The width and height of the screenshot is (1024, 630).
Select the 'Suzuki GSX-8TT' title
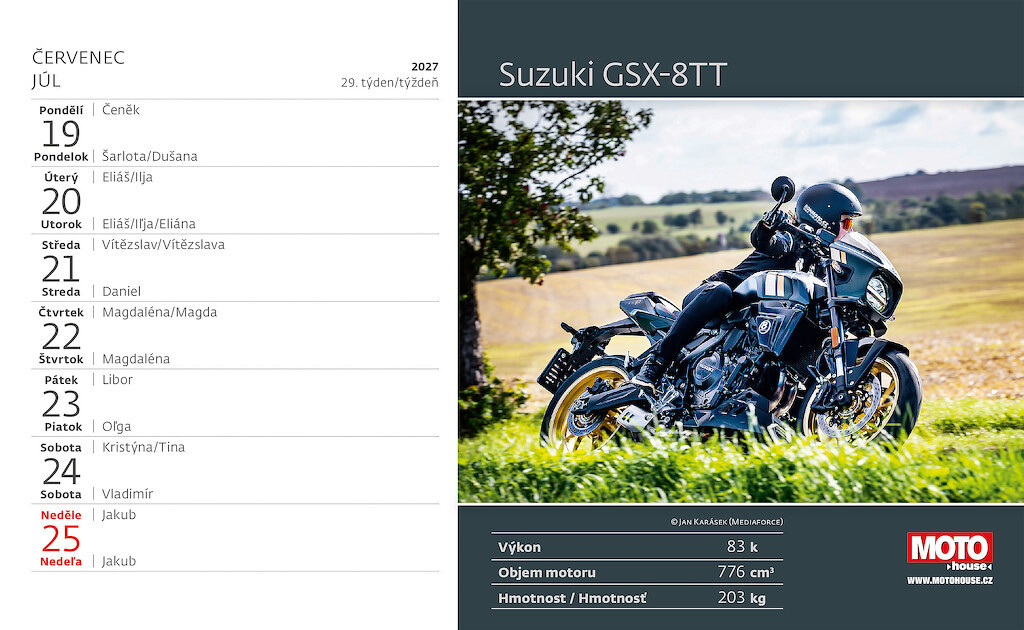(613, 74)
